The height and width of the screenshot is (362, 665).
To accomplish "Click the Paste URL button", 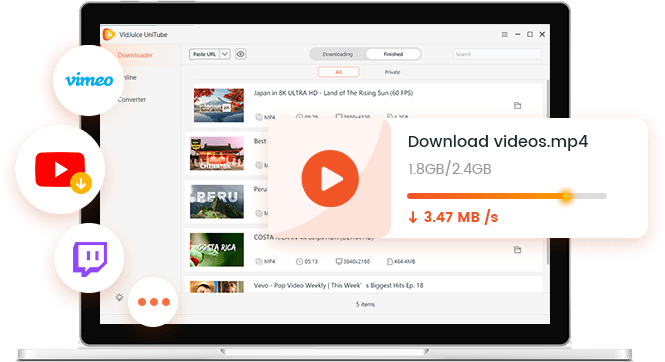I will tap(204, 54).
